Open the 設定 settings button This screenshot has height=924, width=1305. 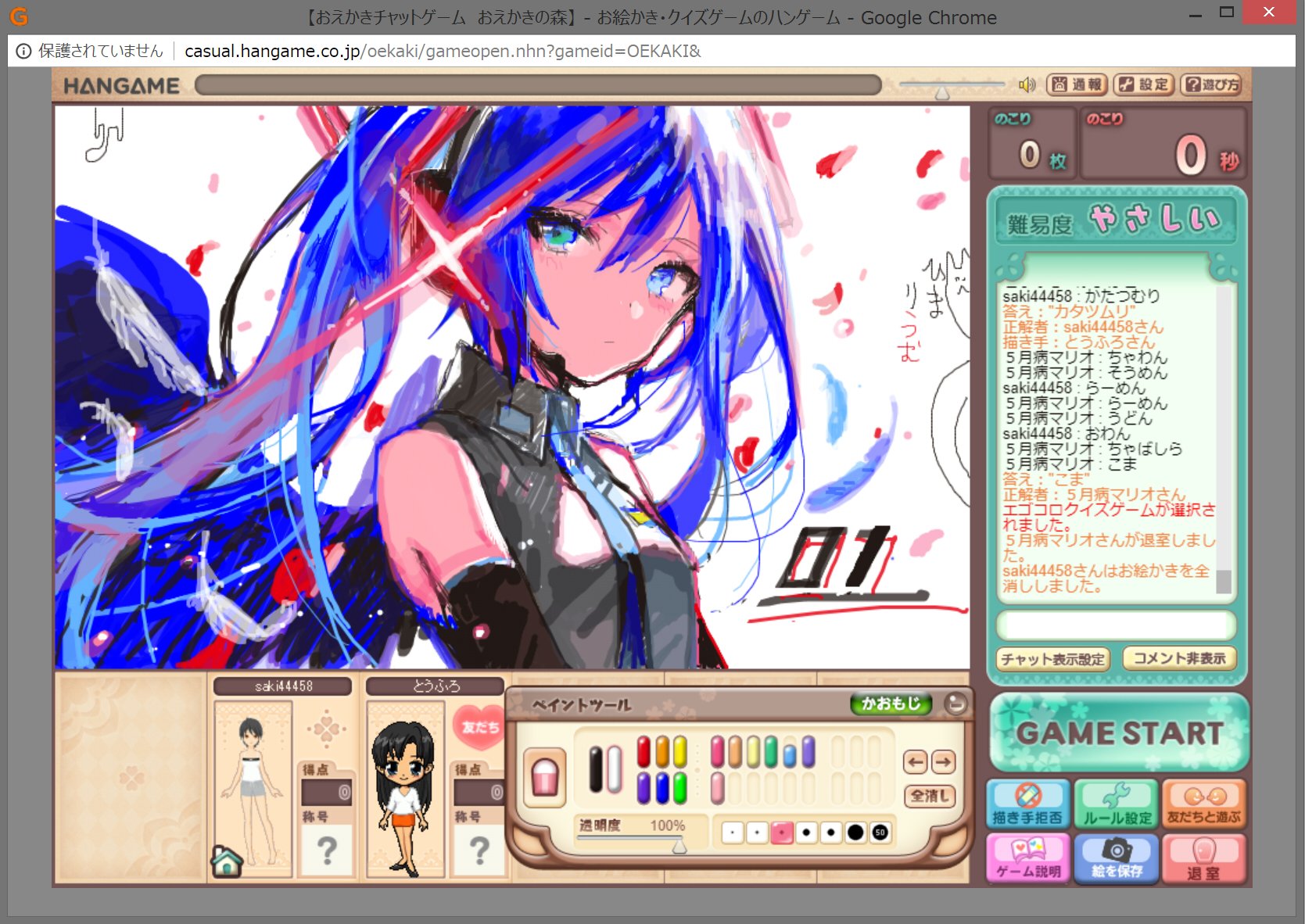[1144, 84]
